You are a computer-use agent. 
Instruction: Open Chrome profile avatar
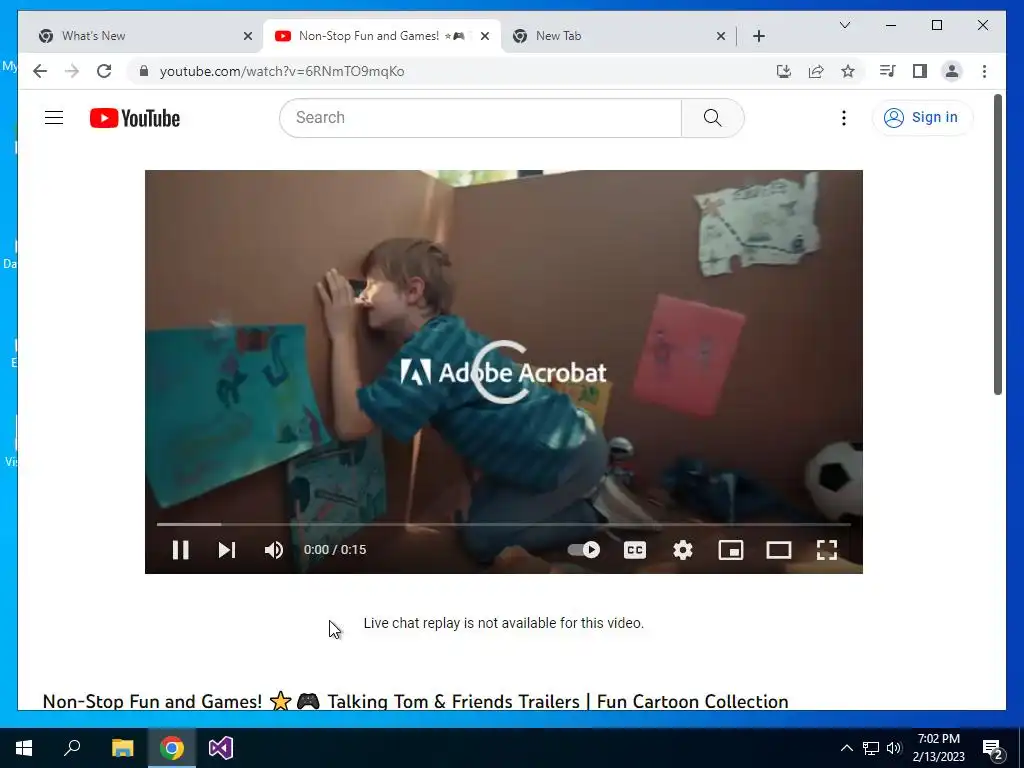click(x=952, y=71)
